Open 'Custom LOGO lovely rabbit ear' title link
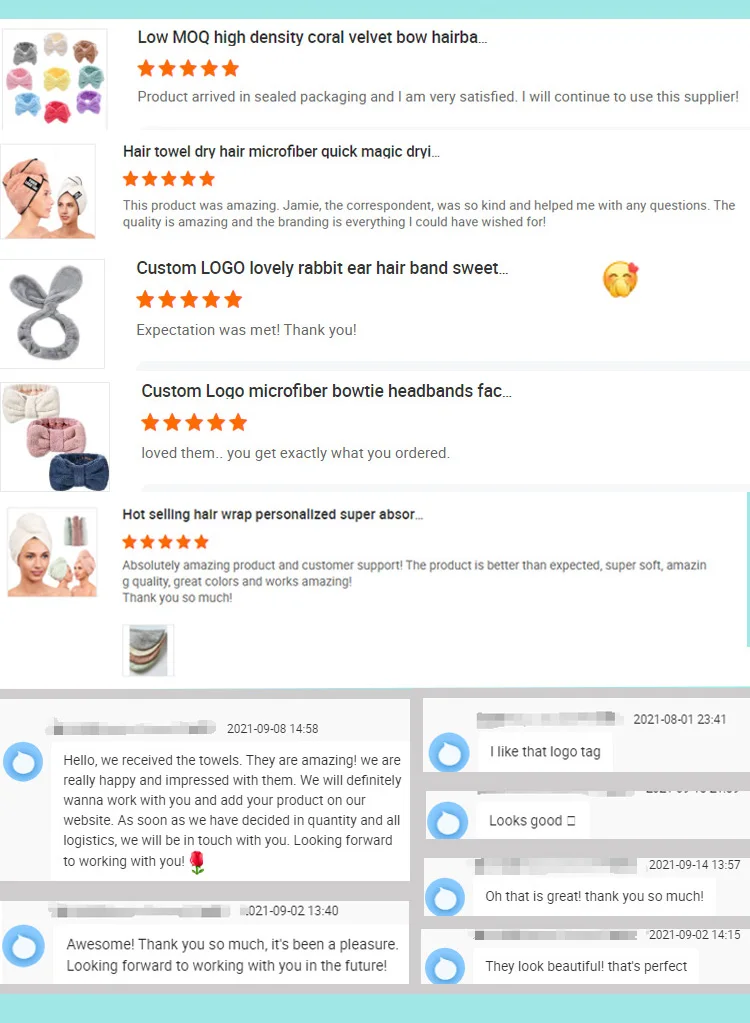750x1023 pixels. tap(322, 268)
